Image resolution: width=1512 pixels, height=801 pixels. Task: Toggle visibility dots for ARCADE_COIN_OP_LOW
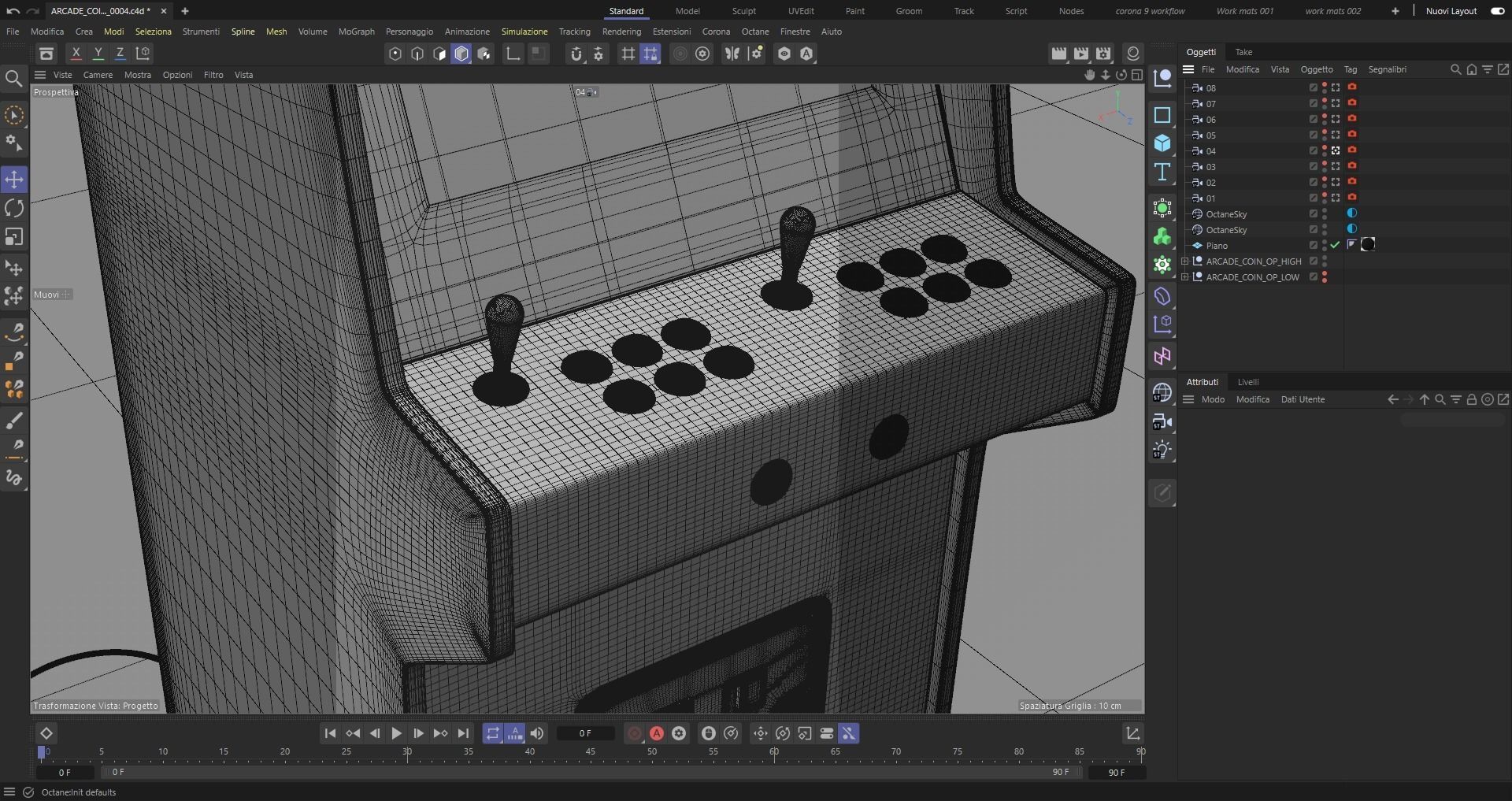pos(1325,276)
